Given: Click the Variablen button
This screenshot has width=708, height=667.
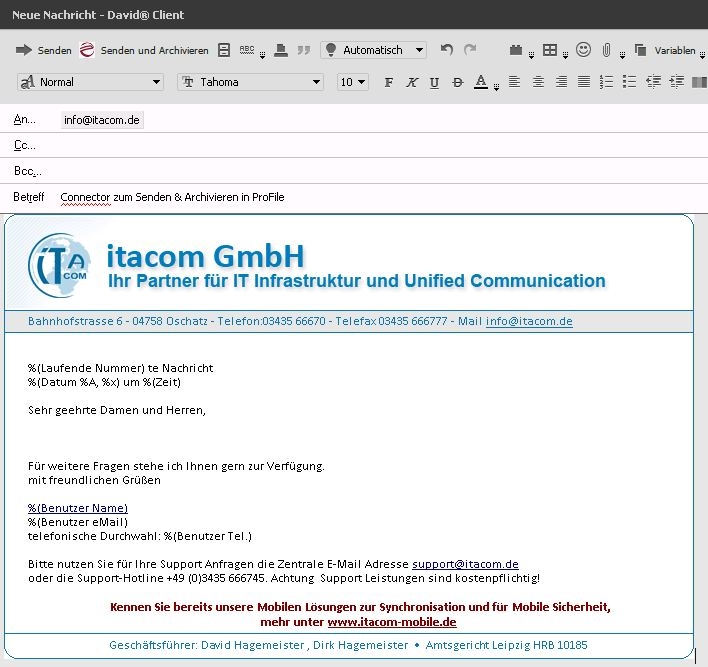Looking at the screenshot, I should click(x=675, y=51).
